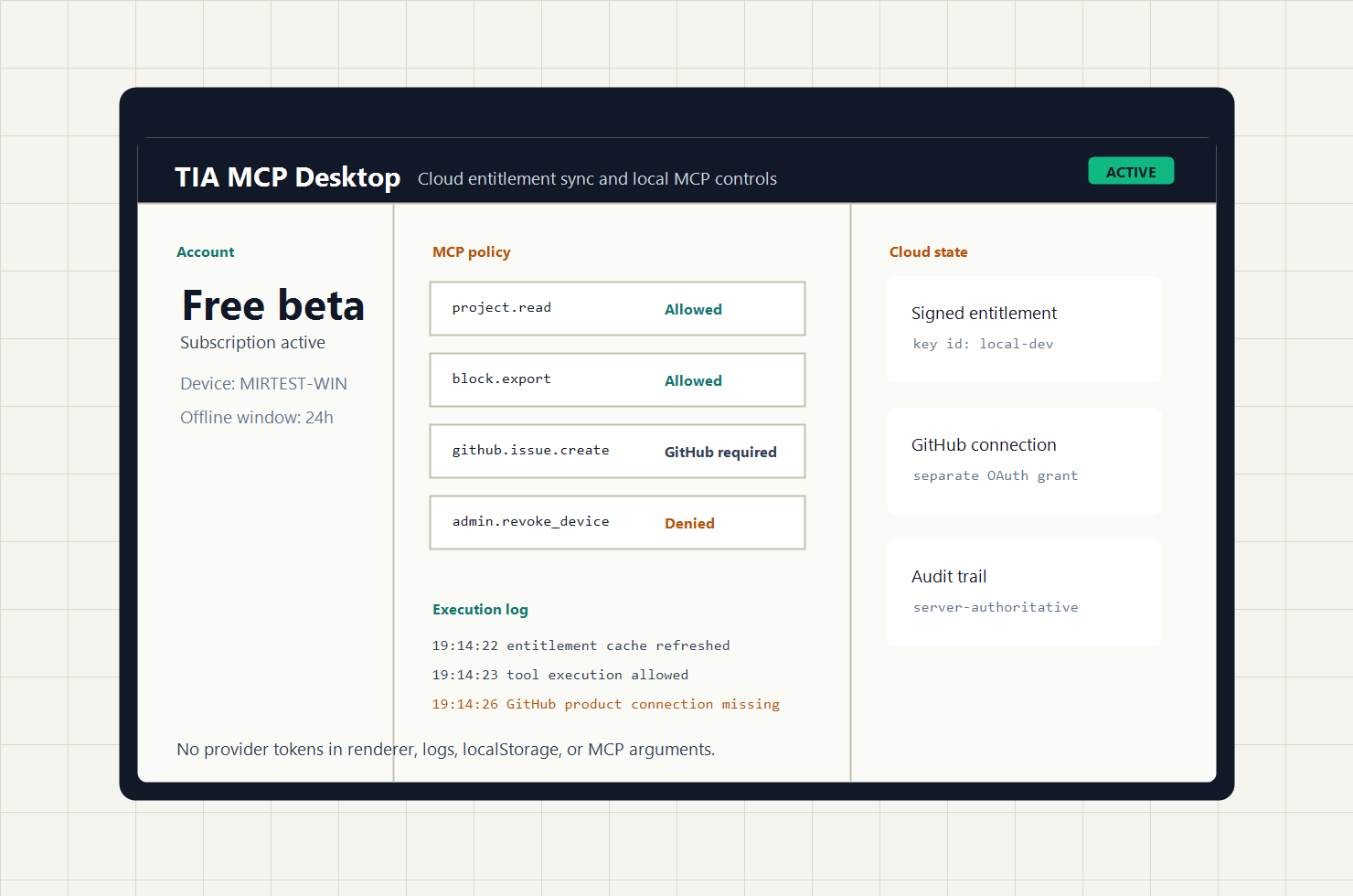Viewport: 1353px width, 896px height.
Task: Select the Execution log heading
Action: coord(480,610)
